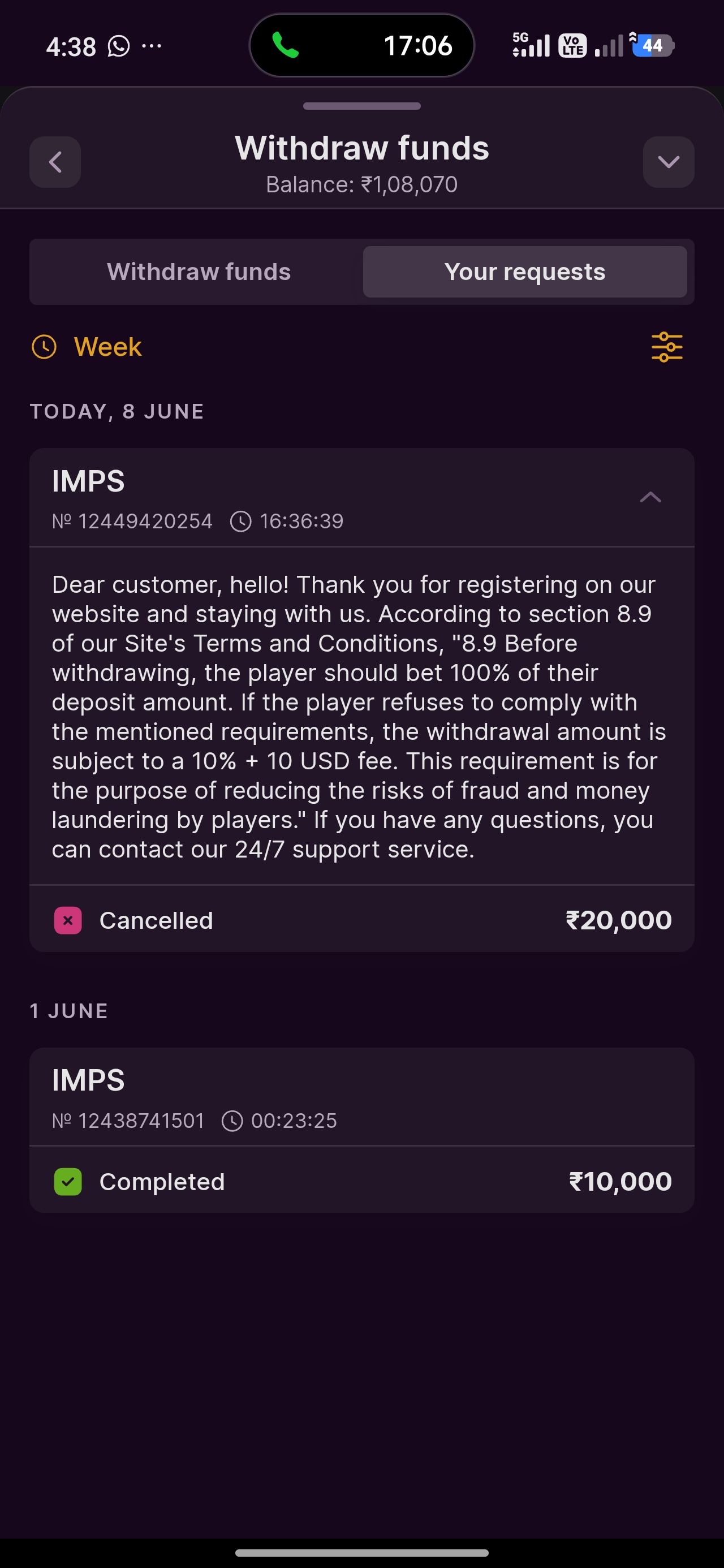Collapse the sheet with top-right chevron down
Screen dimensions: 724x1568
669,162
